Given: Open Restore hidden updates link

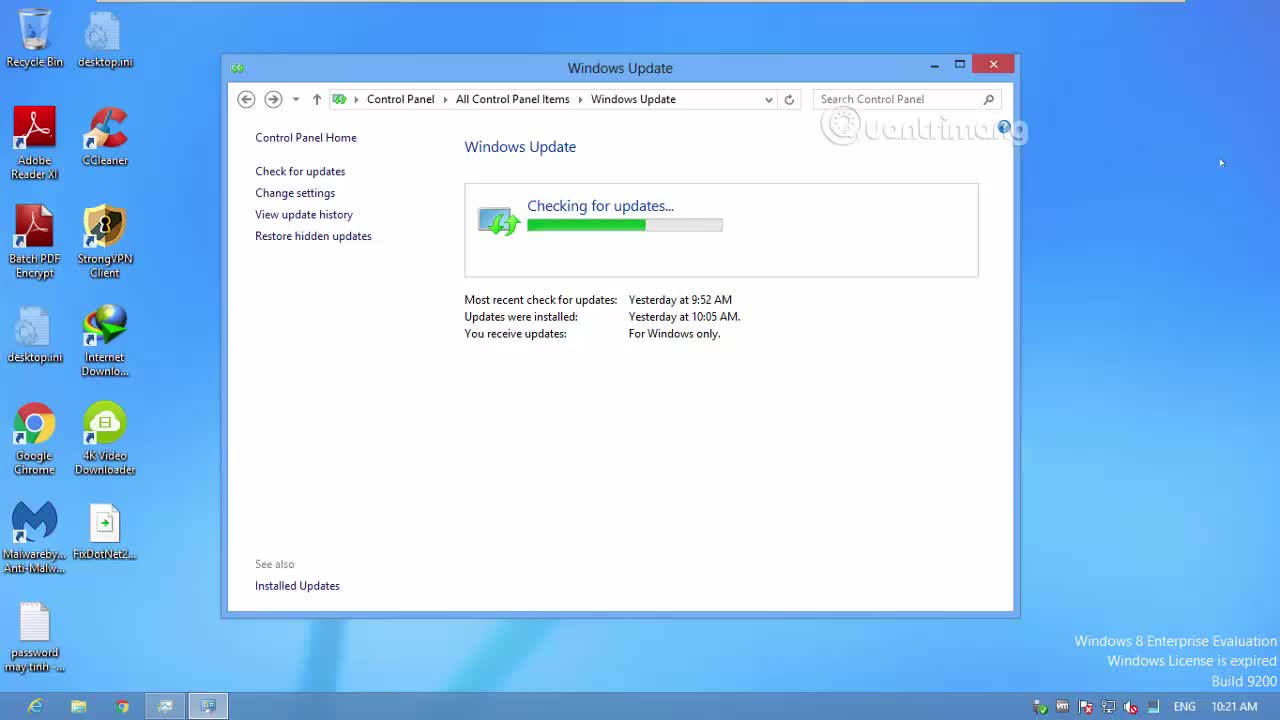Looking at the screenshot, I should (313, 236).
